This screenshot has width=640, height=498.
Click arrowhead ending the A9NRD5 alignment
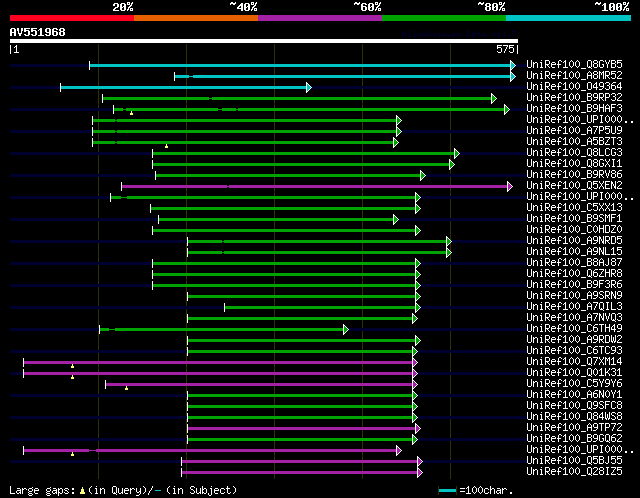pos(449,242)
